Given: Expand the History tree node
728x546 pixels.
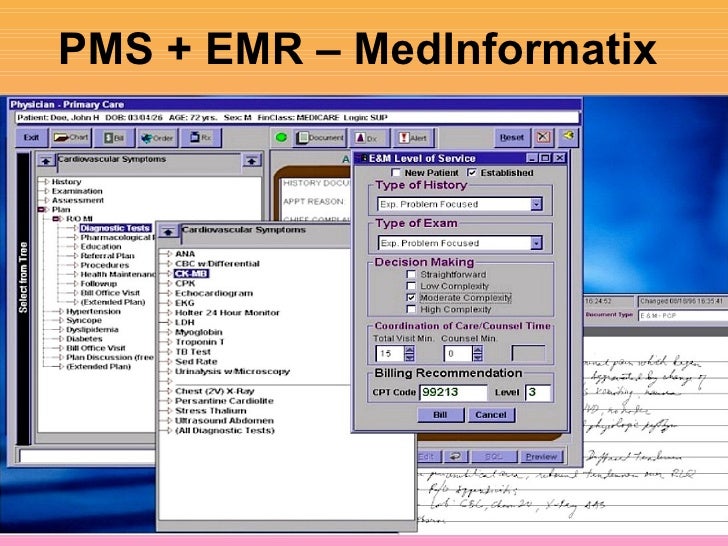Looking at the screenshot, I should (x=46, y=182).
